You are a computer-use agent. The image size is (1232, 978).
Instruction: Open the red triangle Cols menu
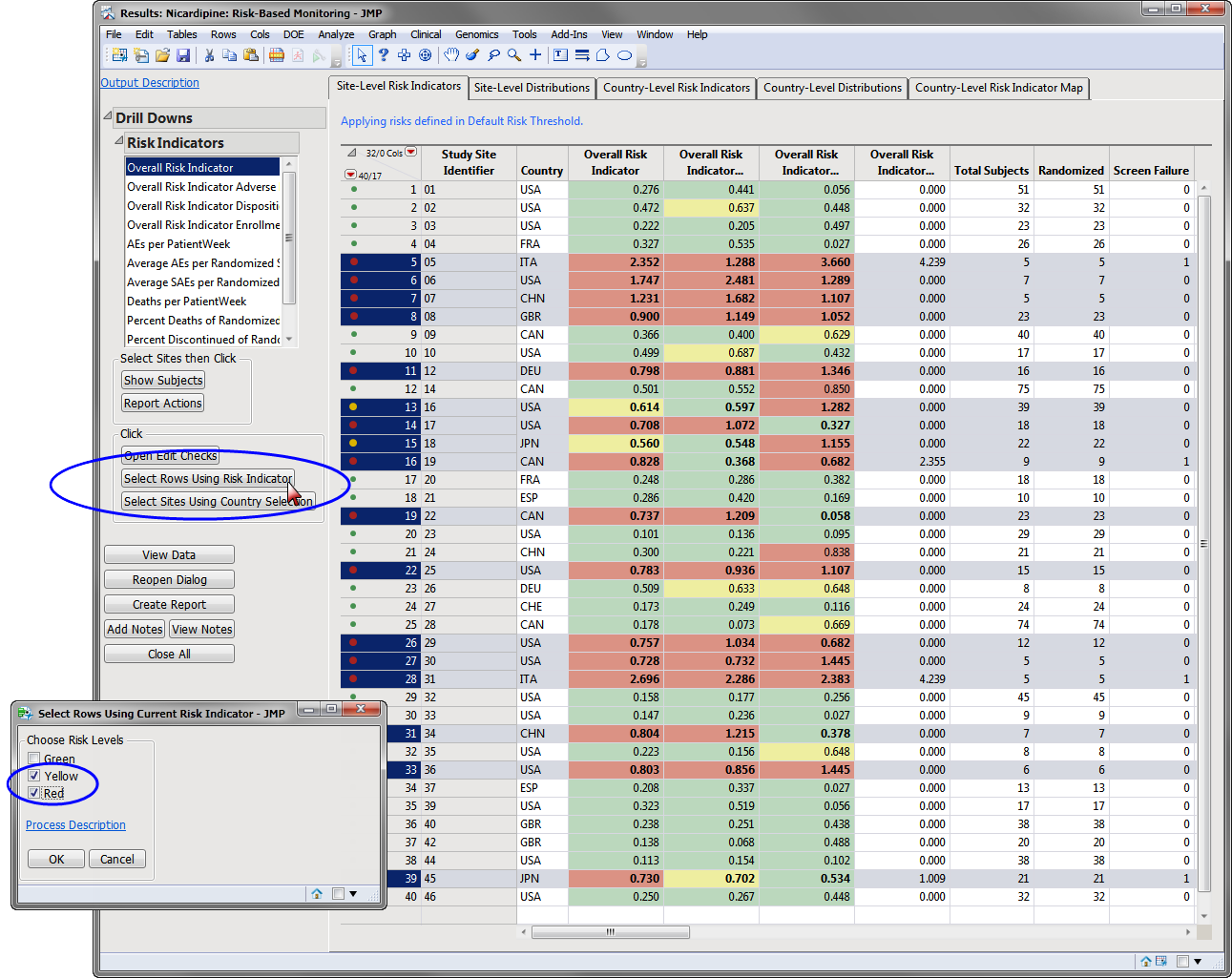(411, 152)
